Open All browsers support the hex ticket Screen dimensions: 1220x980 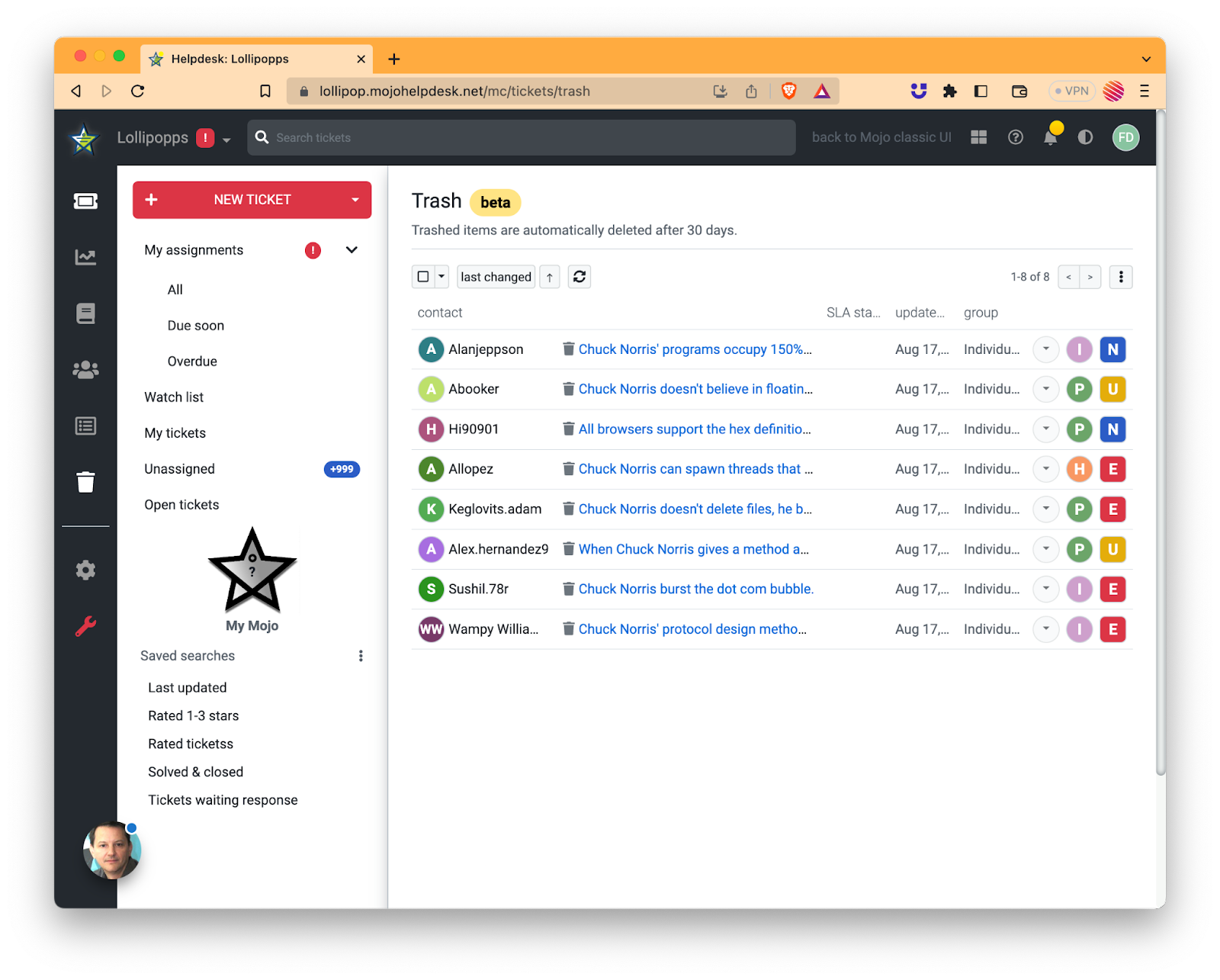click(695, 429)
